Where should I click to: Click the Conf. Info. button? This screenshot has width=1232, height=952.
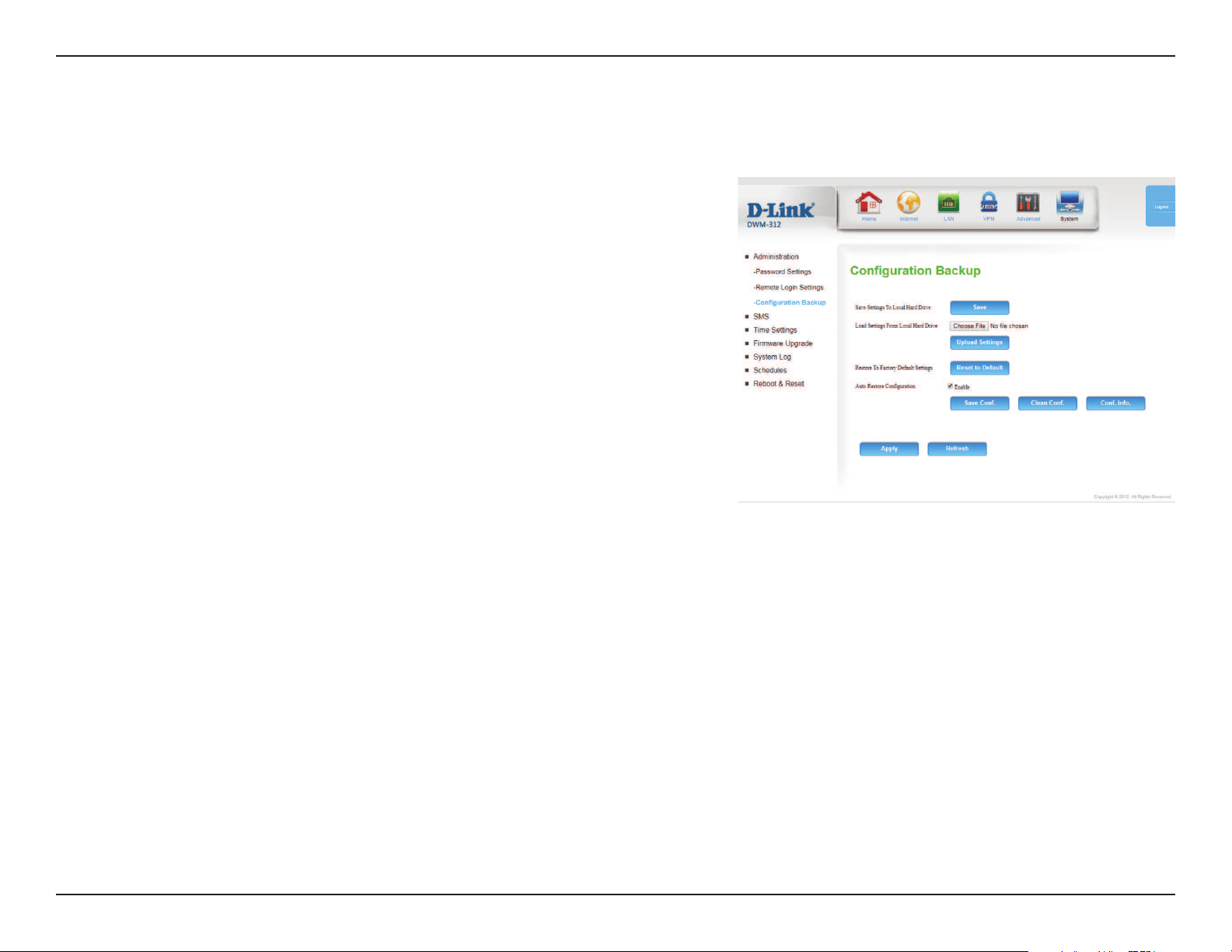(x=1115, y=403)
